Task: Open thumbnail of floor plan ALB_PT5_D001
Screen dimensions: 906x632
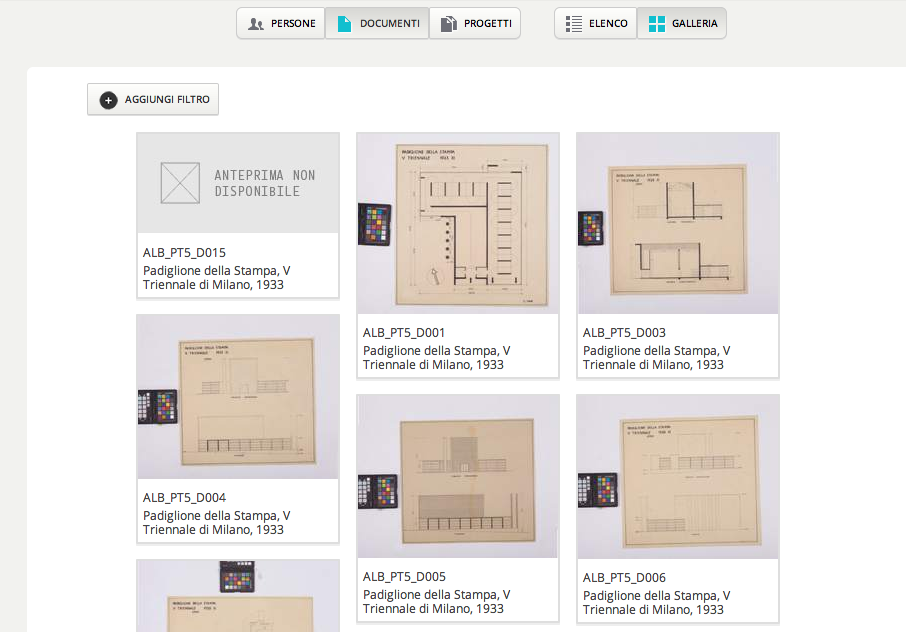Action: [x=458, y=224]
